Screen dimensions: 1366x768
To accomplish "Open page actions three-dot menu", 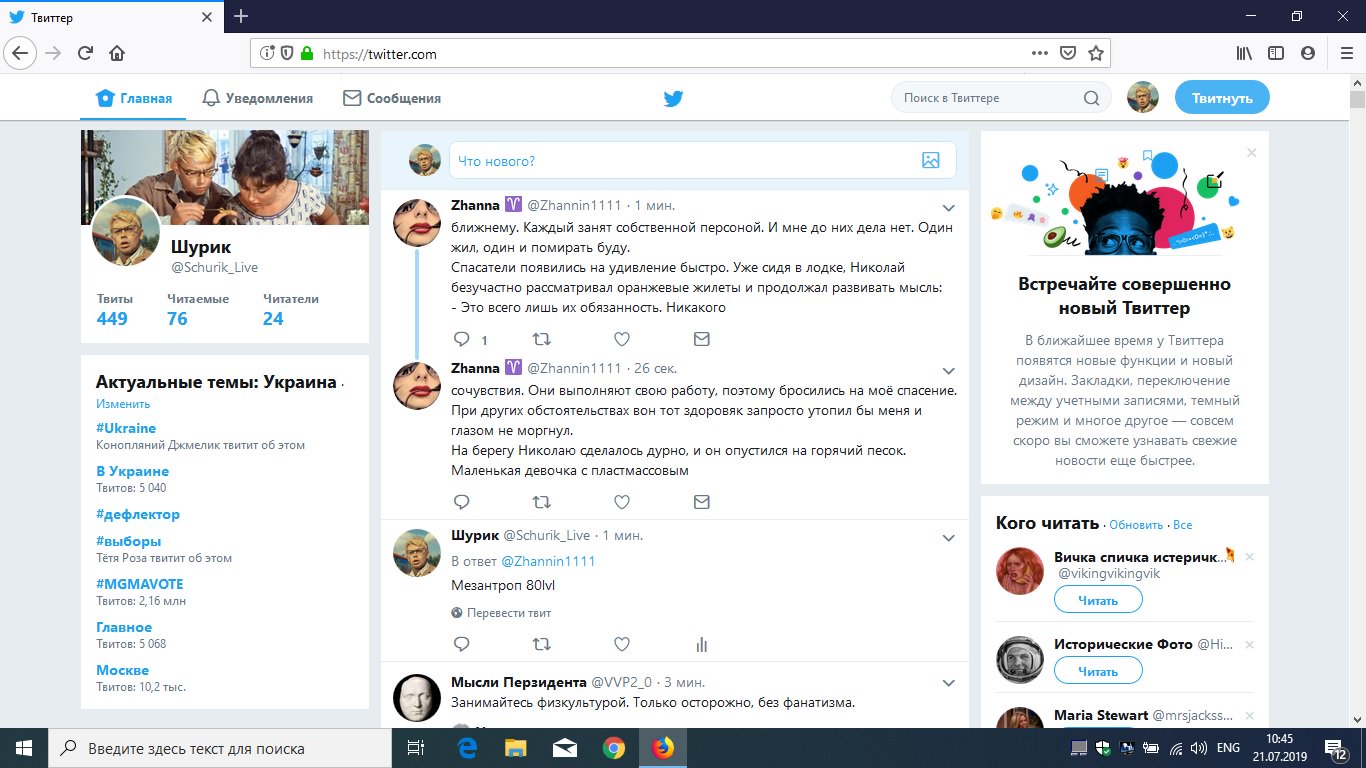I will pos(1040,54).
